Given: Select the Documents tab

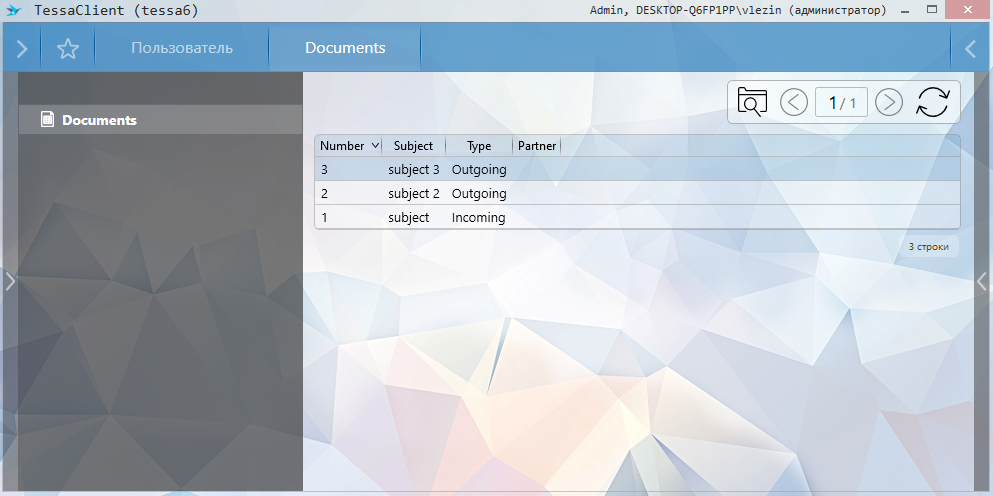Looking at the screenshot, I should 345,48.
